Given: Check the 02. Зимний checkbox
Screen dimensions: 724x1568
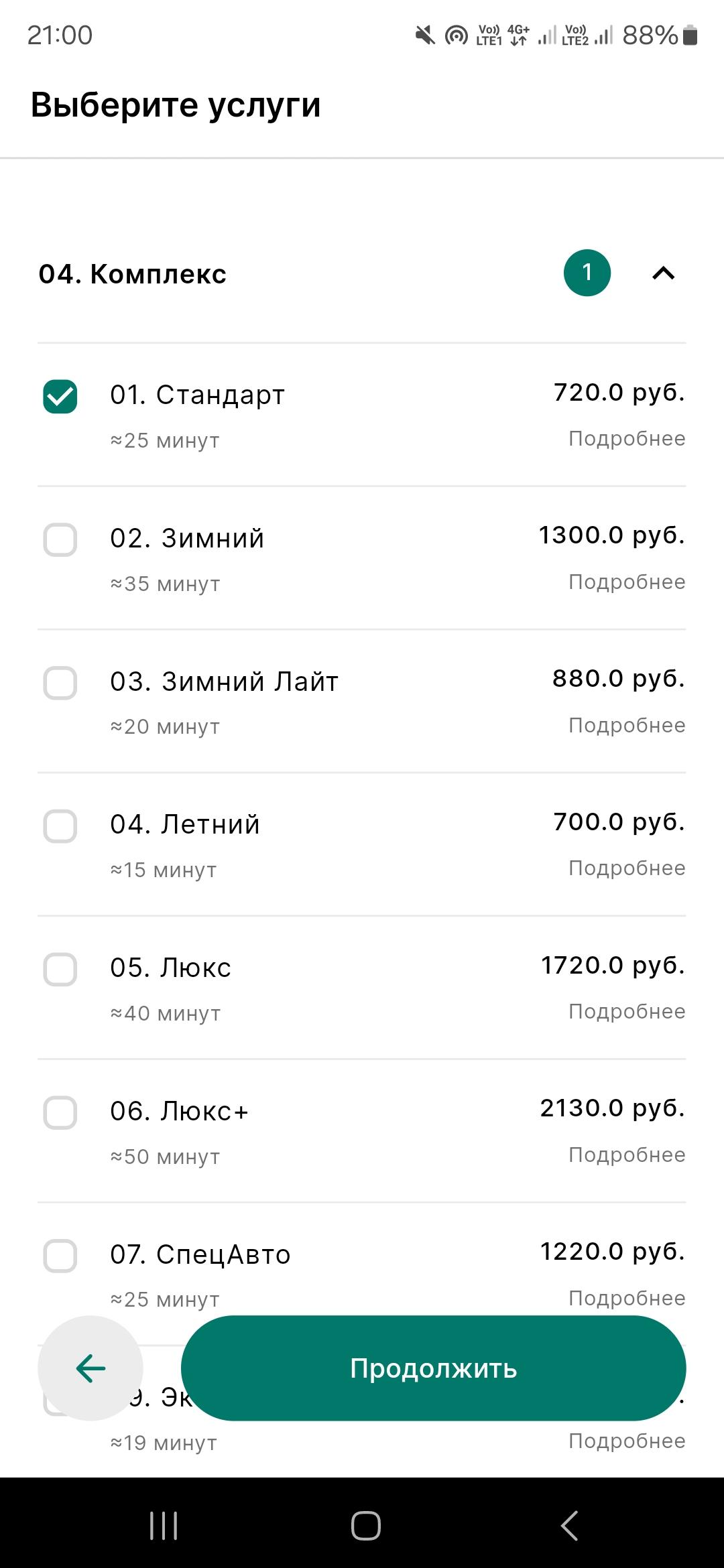Looking at the screenshot, I should (x=60, y=539).
